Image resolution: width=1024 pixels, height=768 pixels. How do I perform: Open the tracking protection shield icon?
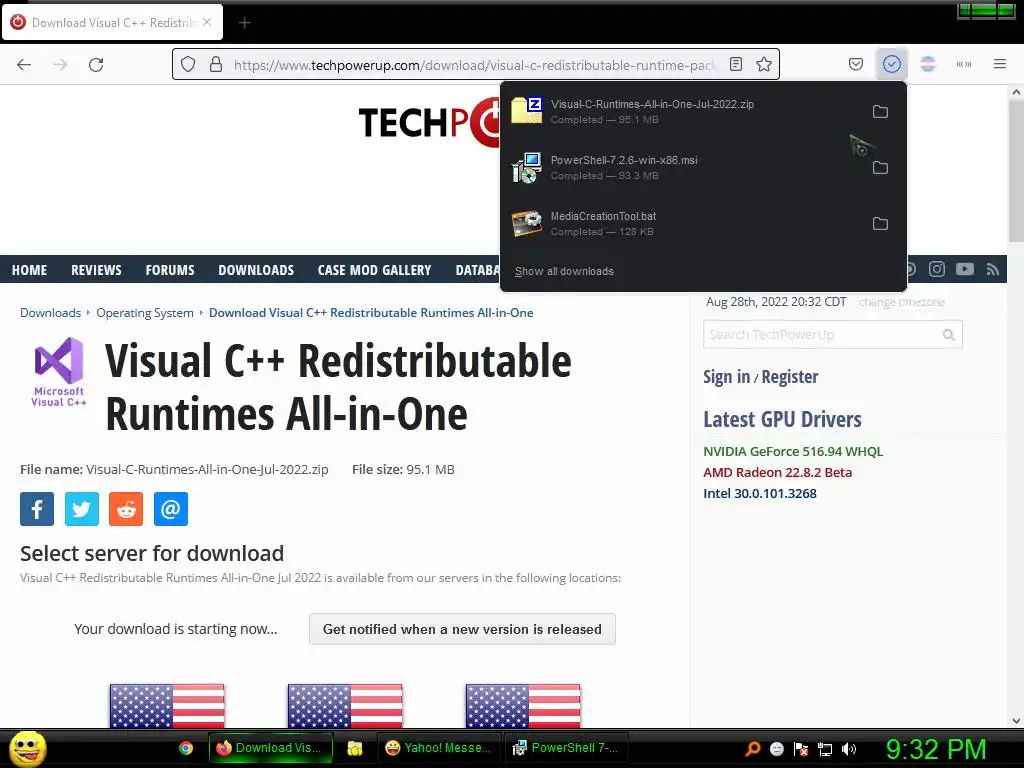(x=188, y=64)
